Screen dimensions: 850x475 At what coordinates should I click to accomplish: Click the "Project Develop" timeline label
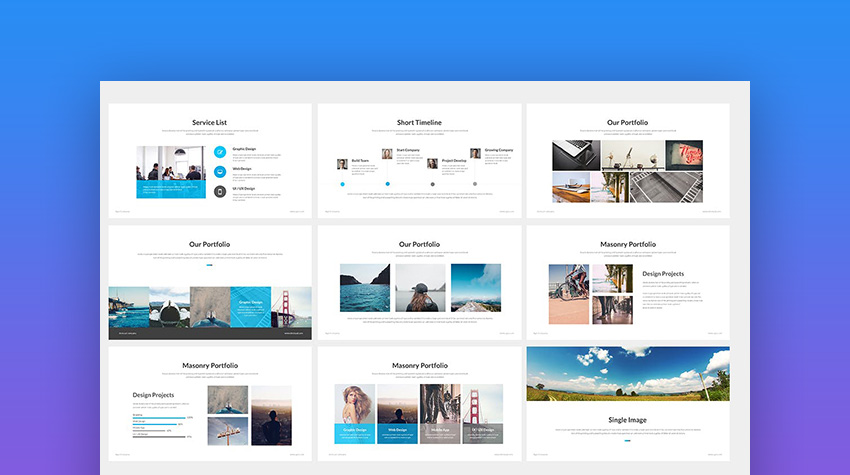click(454, 161)
